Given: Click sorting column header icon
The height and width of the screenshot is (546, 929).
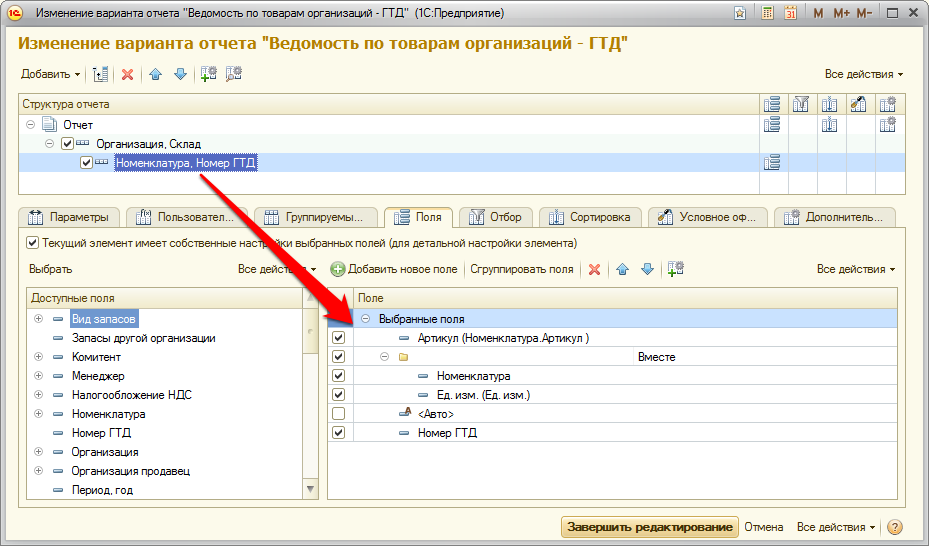Looking at the screenshot, I should (x=829, y=104).
